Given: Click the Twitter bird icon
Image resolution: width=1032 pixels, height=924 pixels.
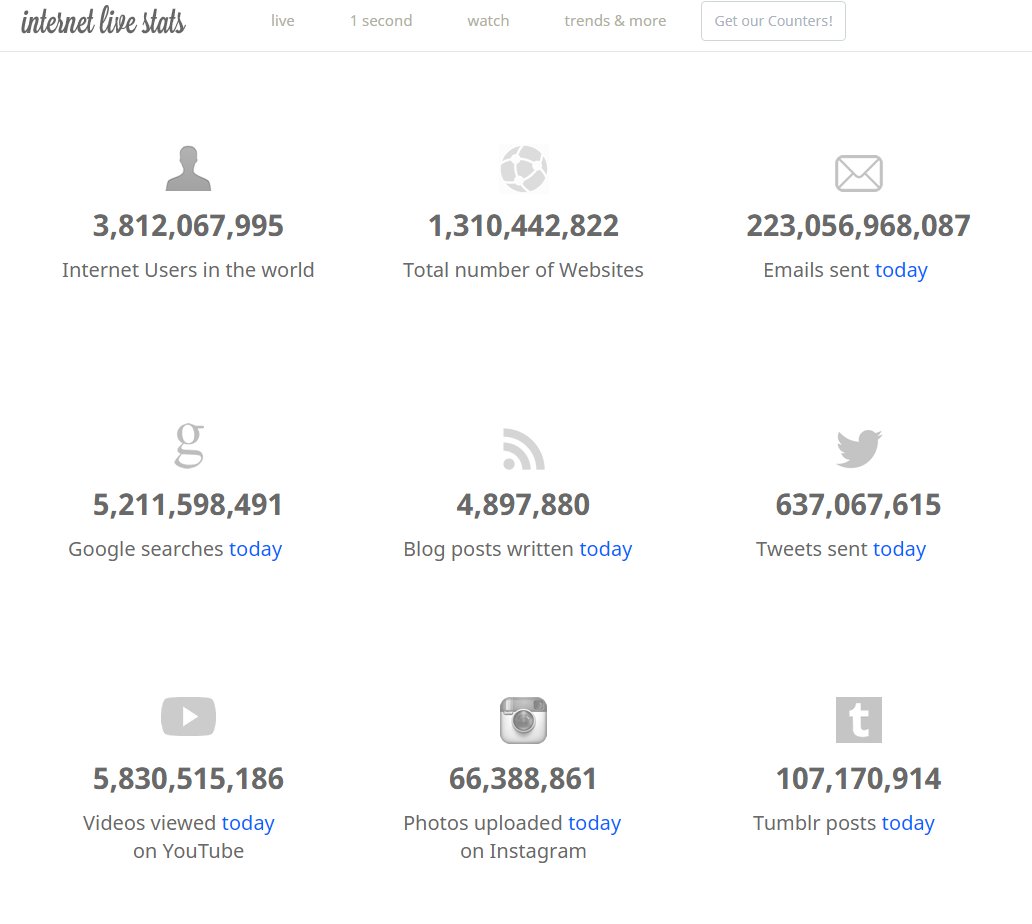Looking at the screenshot, I should pos(858,448).
